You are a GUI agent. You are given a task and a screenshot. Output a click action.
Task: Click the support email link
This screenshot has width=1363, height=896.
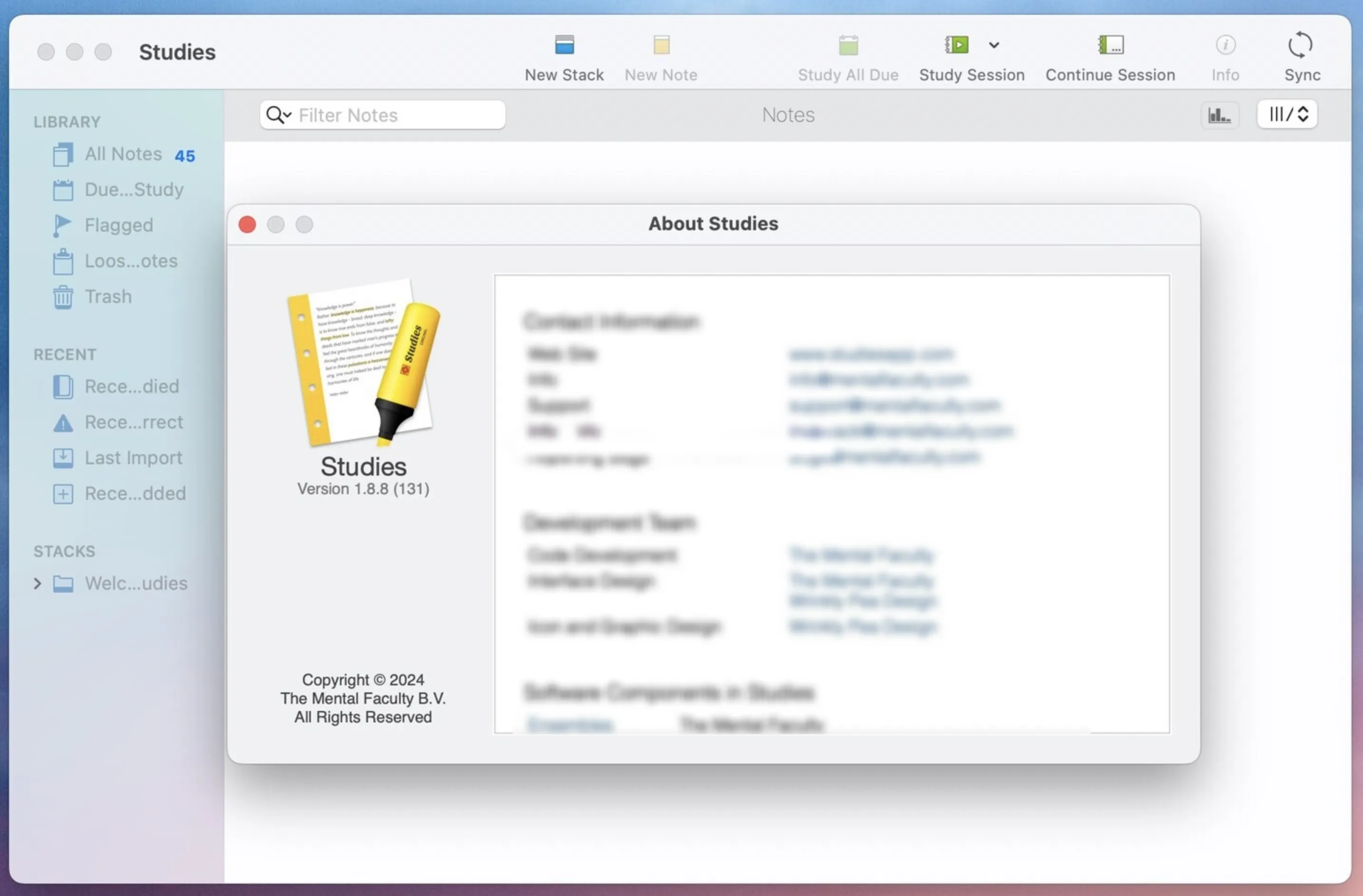(x=894, y=405)
